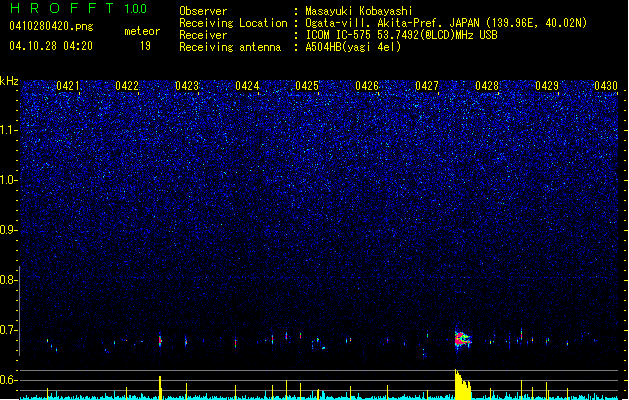Click the 0422 time marker

click(x=127, y=86)
